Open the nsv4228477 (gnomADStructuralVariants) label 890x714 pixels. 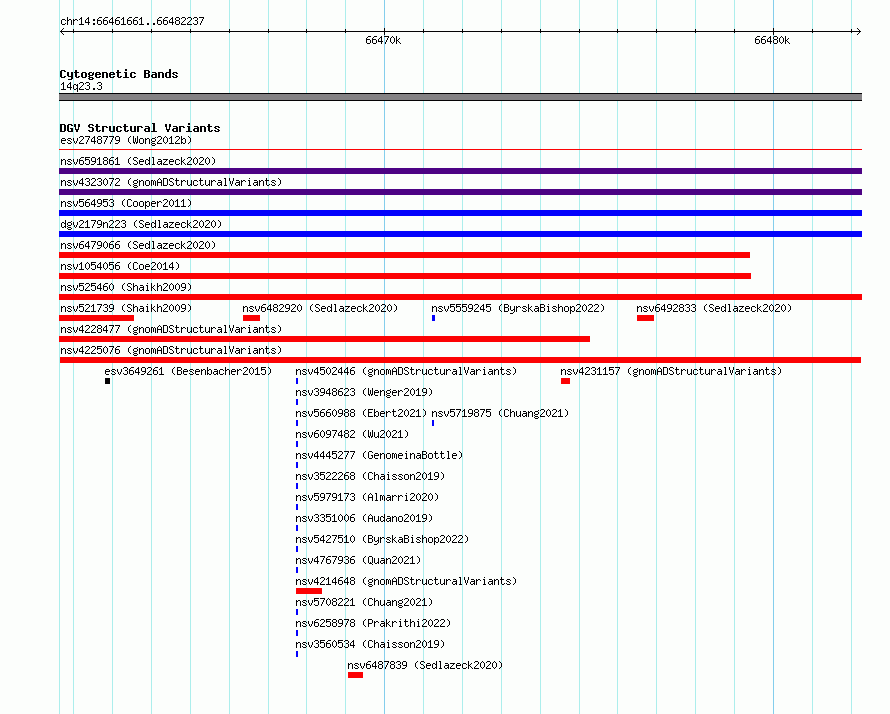click(171, 329)
